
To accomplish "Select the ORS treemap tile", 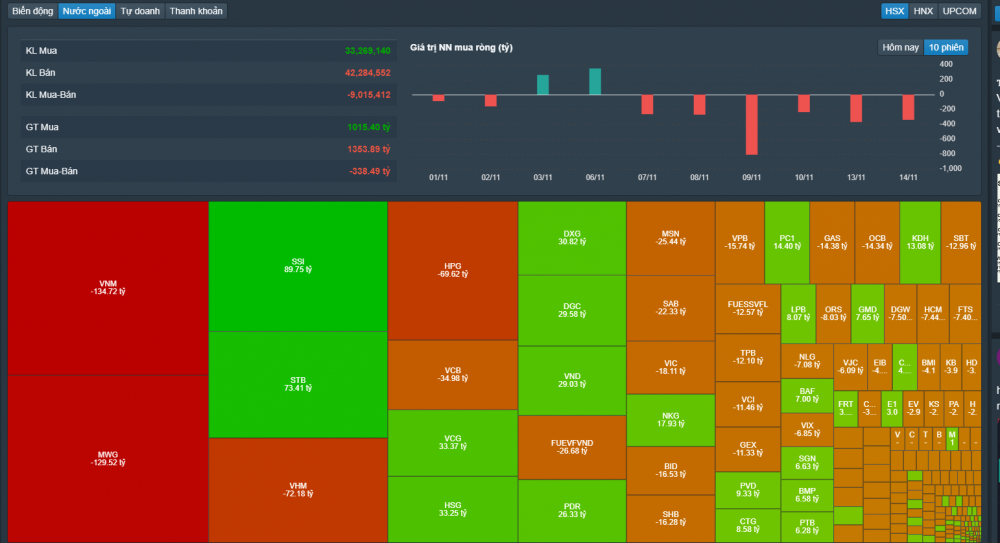I will click(x=833, y=313).
